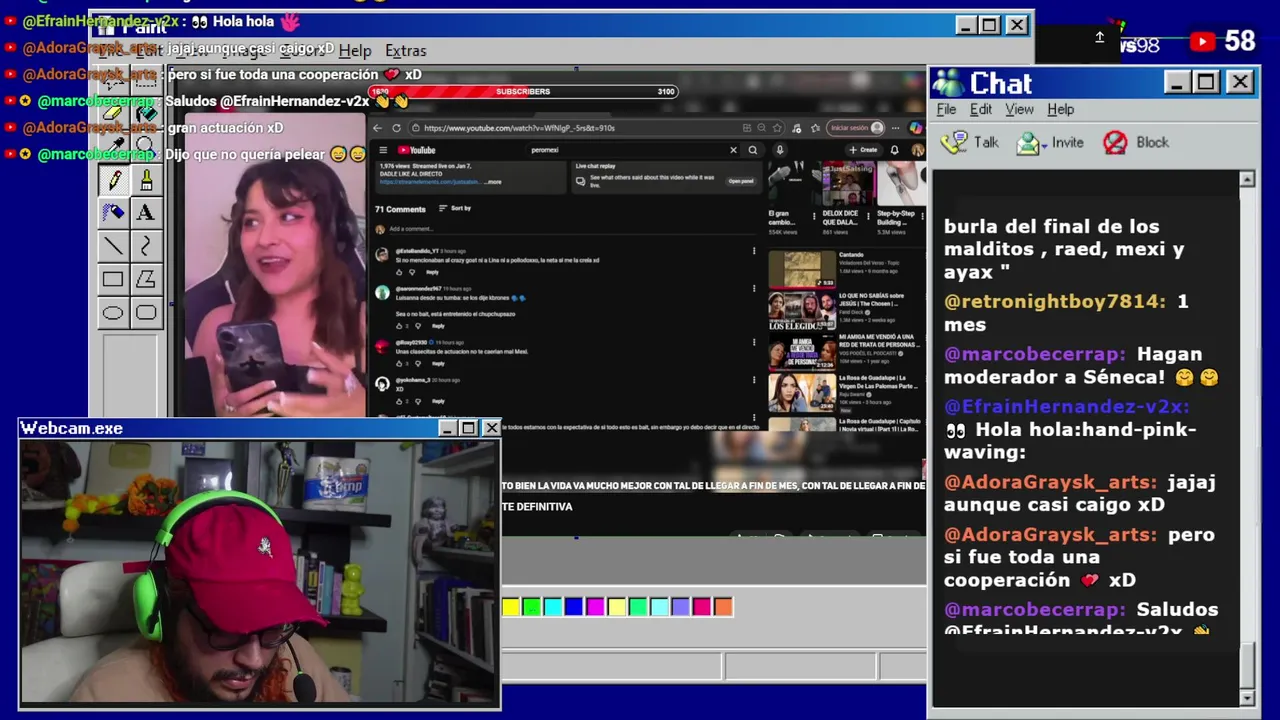
Task: Click @retronightboy7814 username in Chat window
Action: 1055,301
